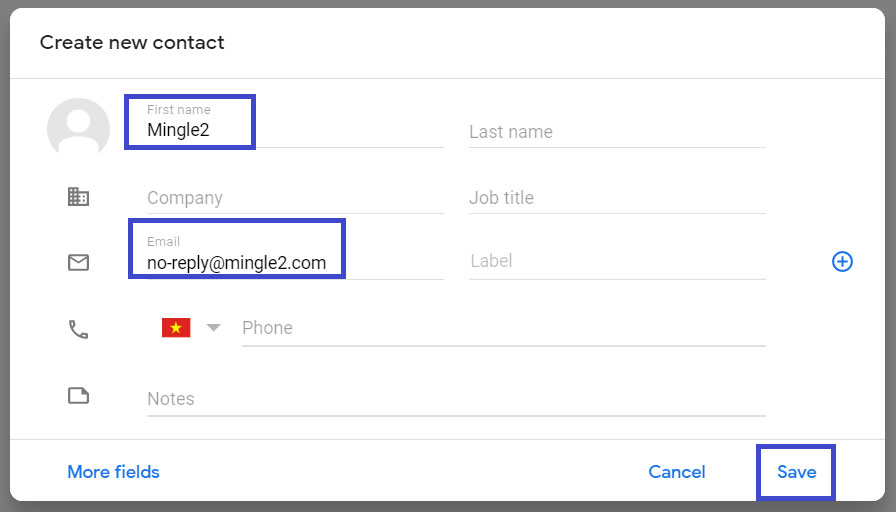Click into the Notes field

pyautogui.click(x=456, y=399)
